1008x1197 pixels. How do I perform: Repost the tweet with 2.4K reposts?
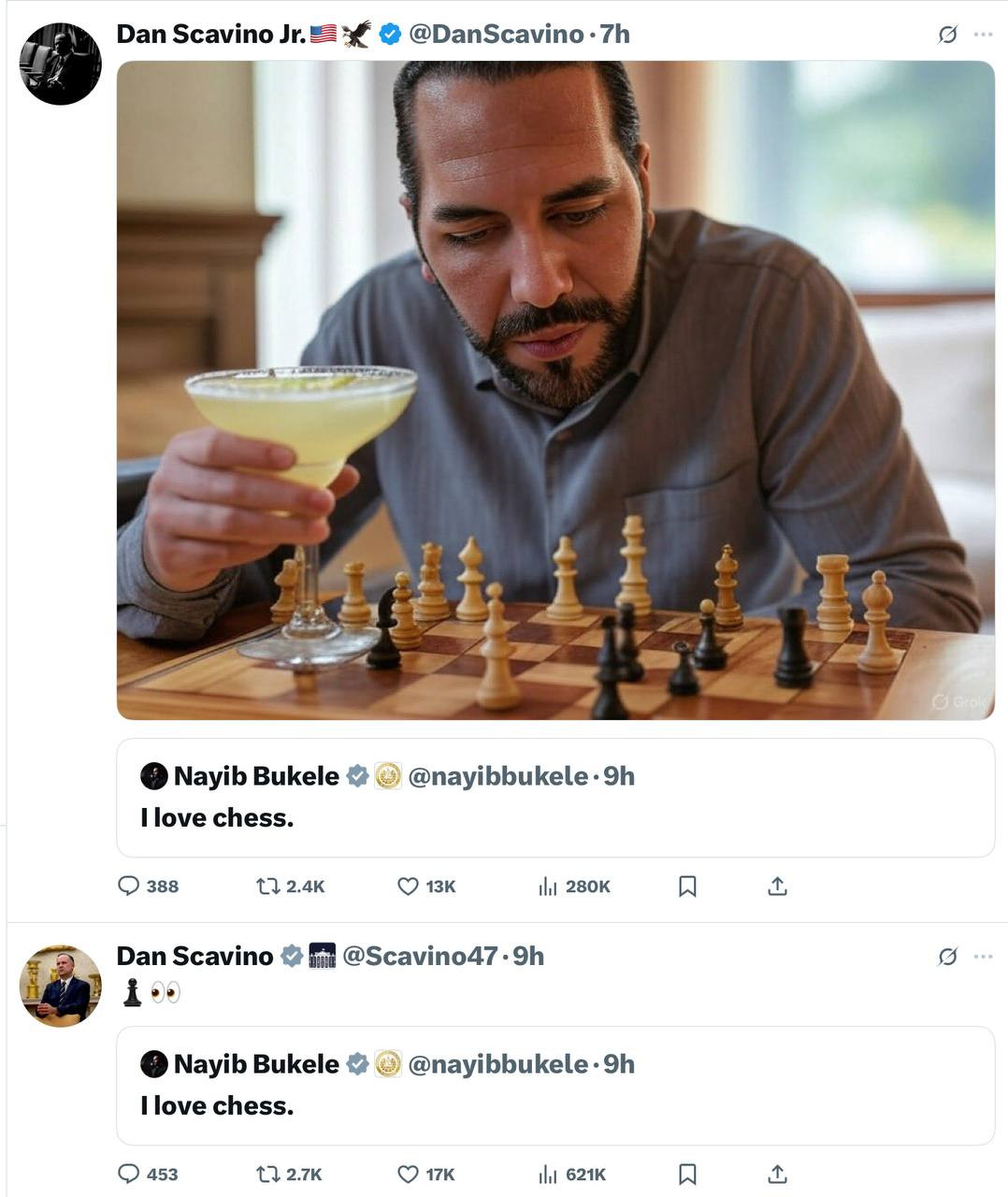pos(268,886)
